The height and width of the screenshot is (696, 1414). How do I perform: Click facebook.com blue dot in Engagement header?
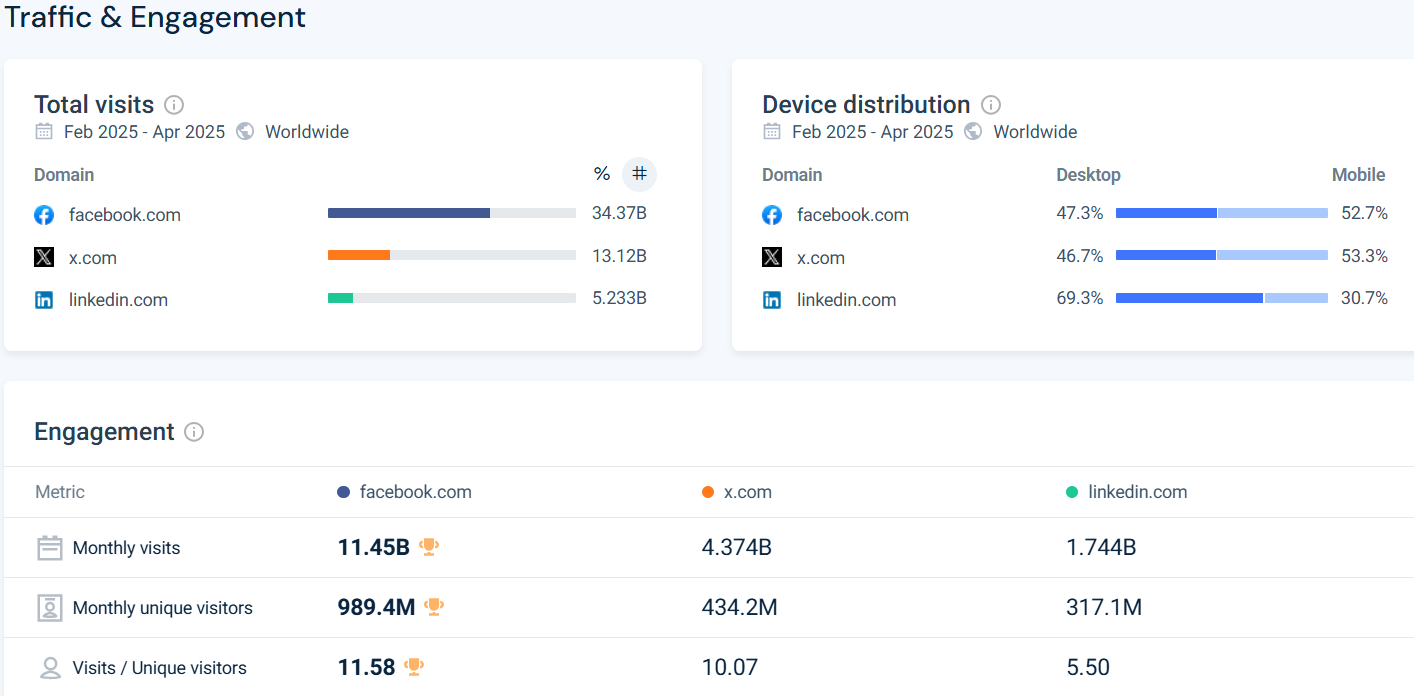click(344, 492)
